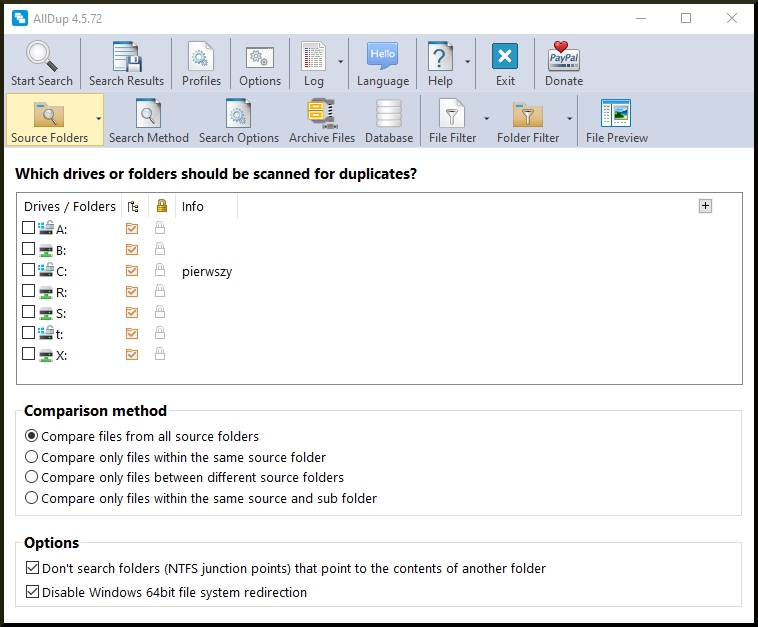
Task: Expand the Folder Filter dropdown arrow
Action: [569, 118]
